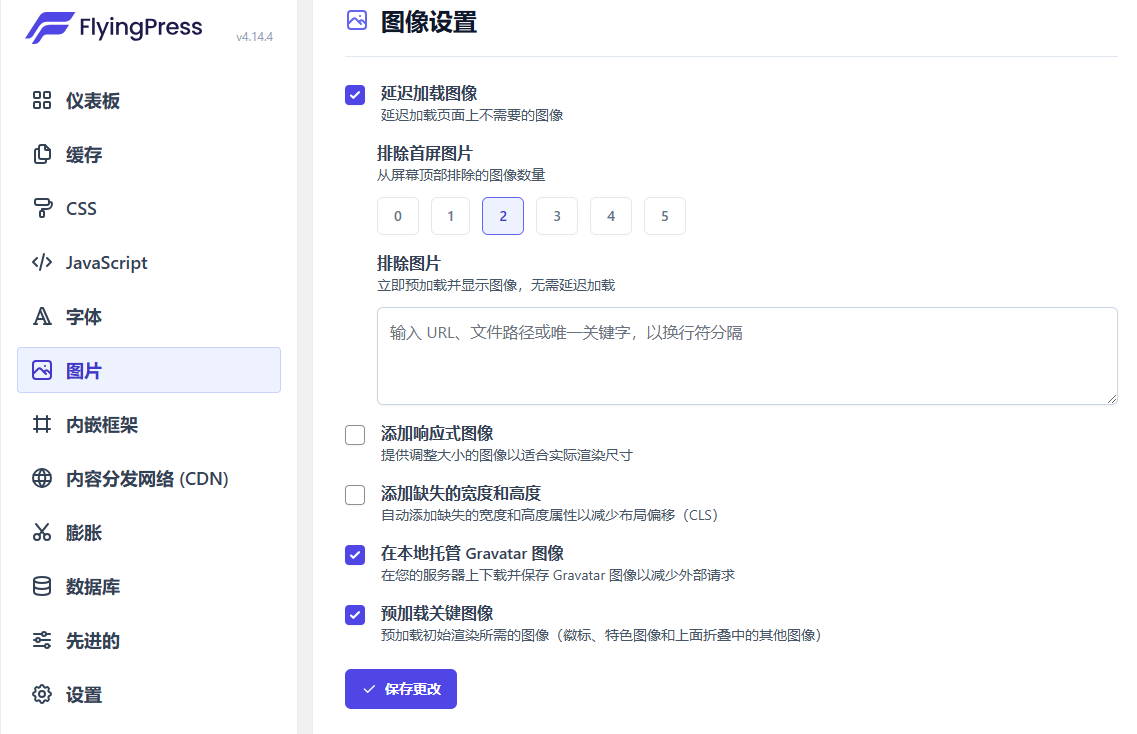Viewport: 1137px width, 734px height.
Task: Select the 膨胀 scissors icon
Action: pyautogui.click(x=40, y=532)
